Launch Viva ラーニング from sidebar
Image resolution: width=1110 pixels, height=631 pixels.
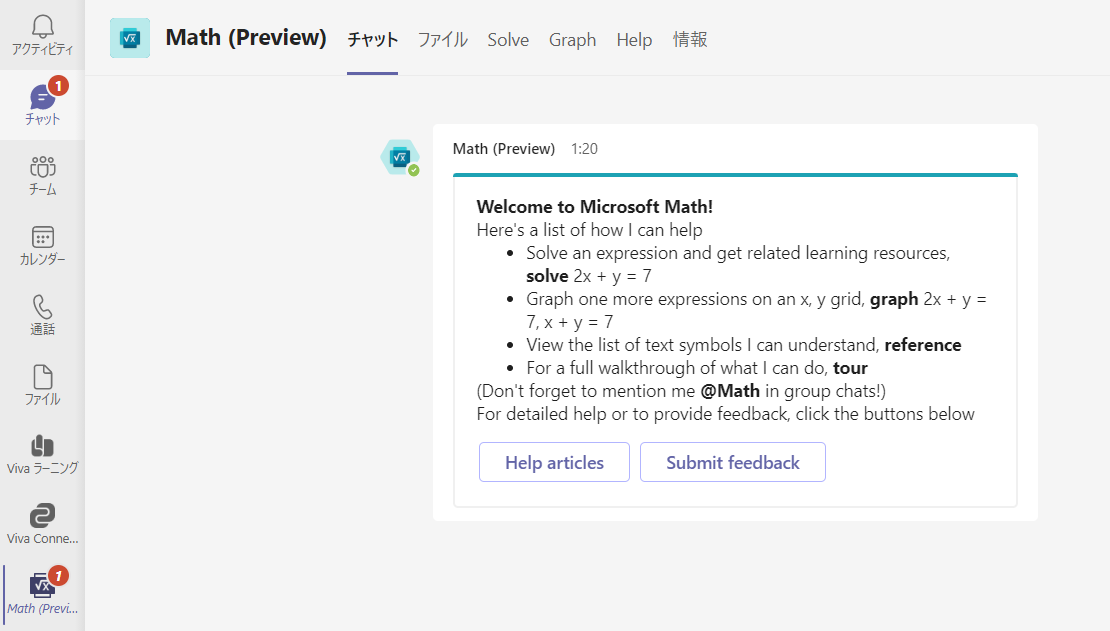coord(42,448)
